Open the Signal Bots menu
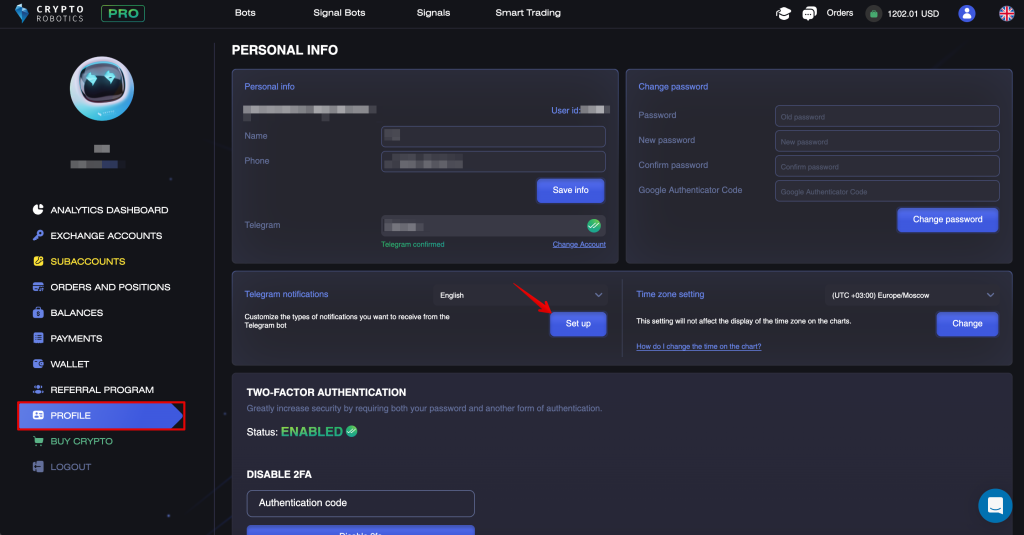 click(341, 13)
